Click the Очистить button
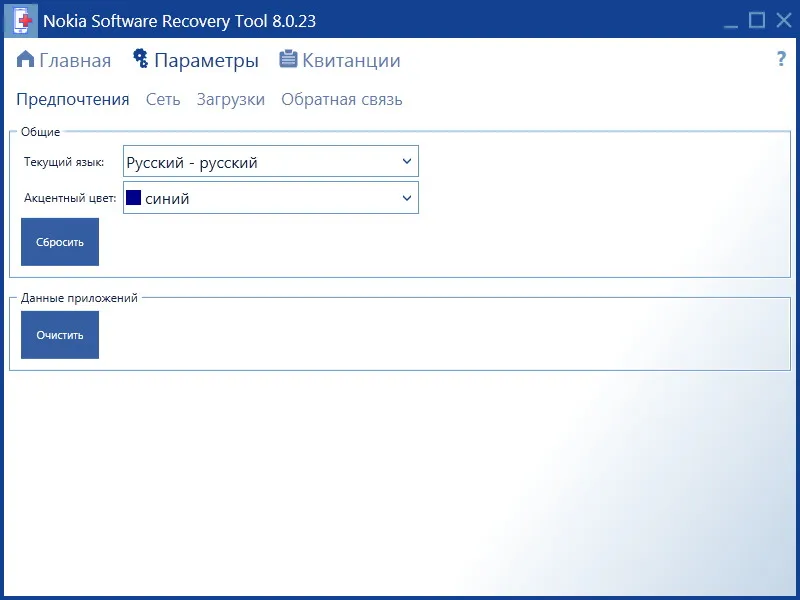800x600 pixels. (x=60, y=335)
